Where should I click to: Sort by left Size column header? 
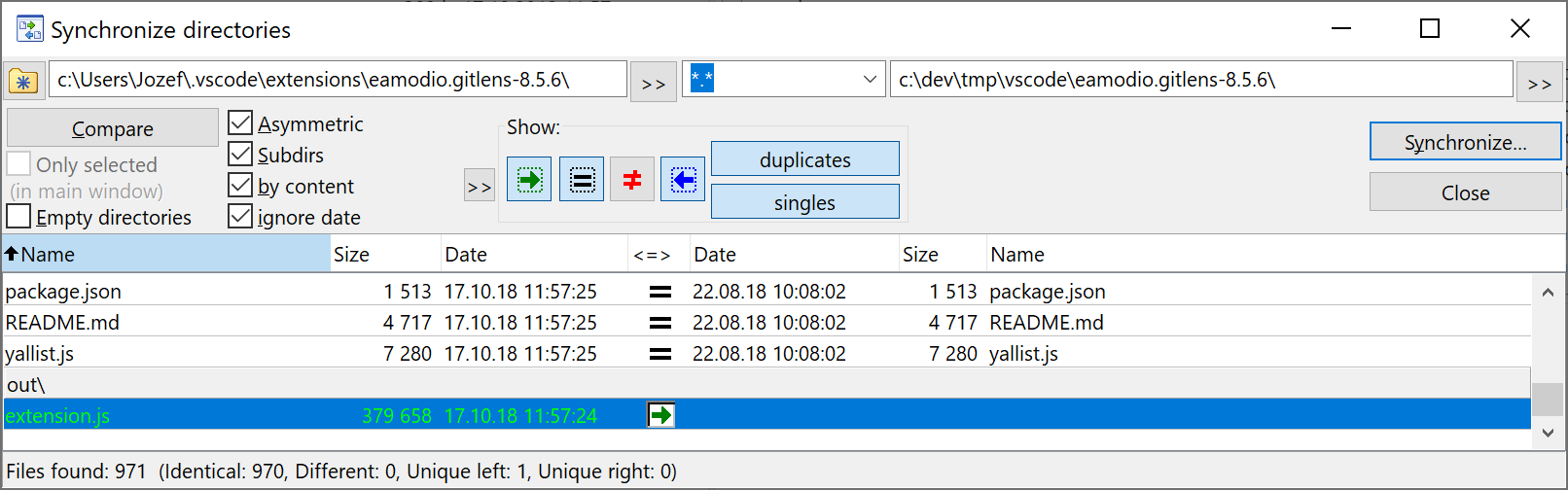(x=385, y=255)
